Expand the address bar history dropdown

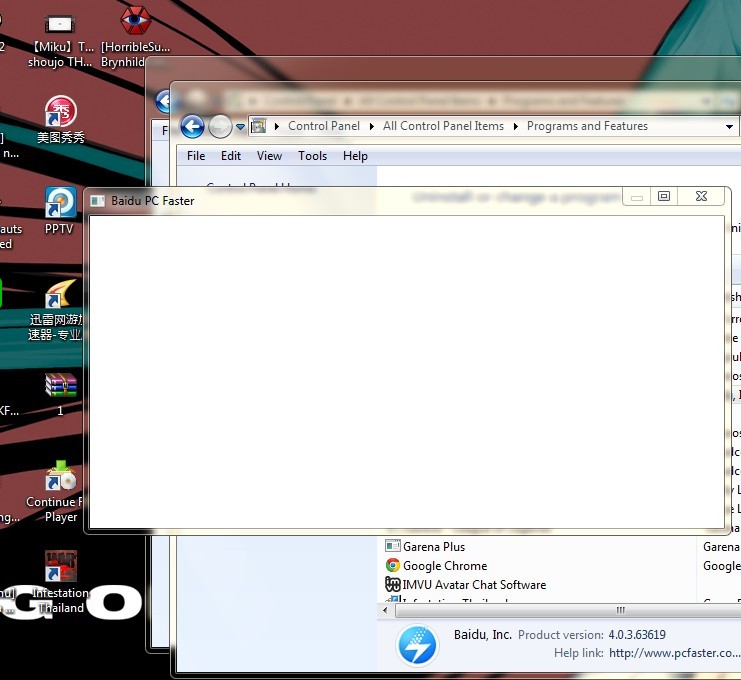[729, 127]
